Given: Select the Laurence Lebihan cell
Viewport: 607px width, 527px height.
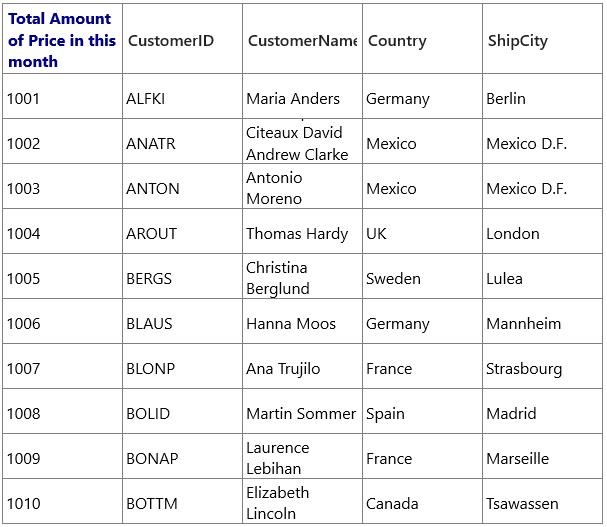Looking at the screenshot, I should tap(302, 456).
